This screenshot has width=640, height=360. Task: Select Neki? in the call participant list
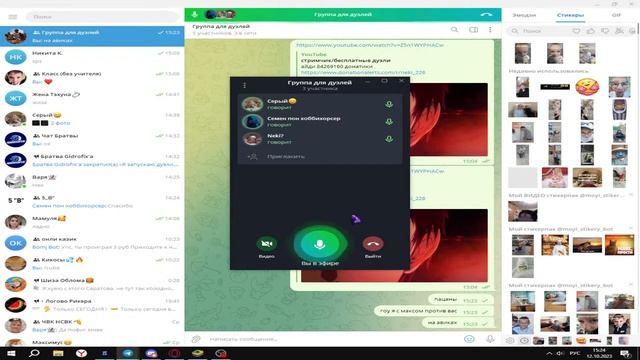tap(320, 139)
